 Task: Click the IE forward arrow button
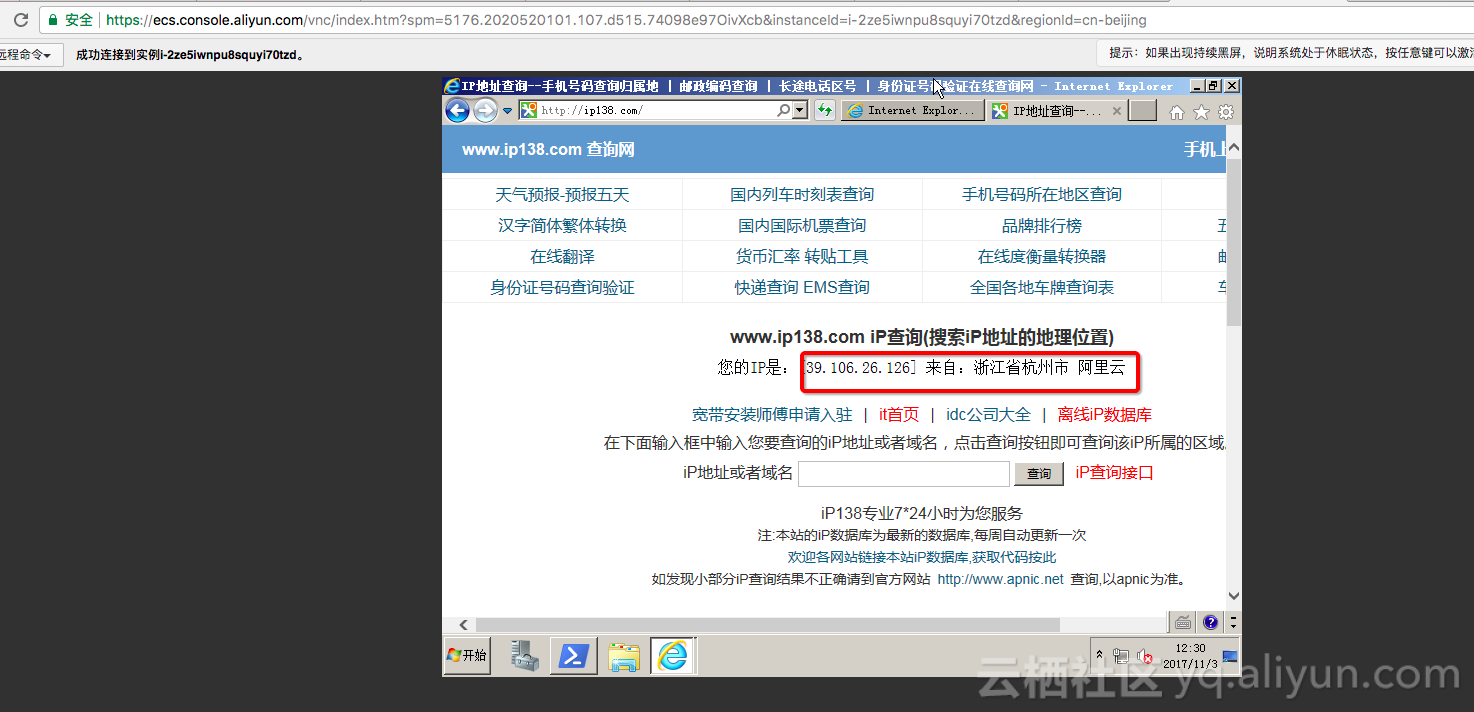pos(485,111)
